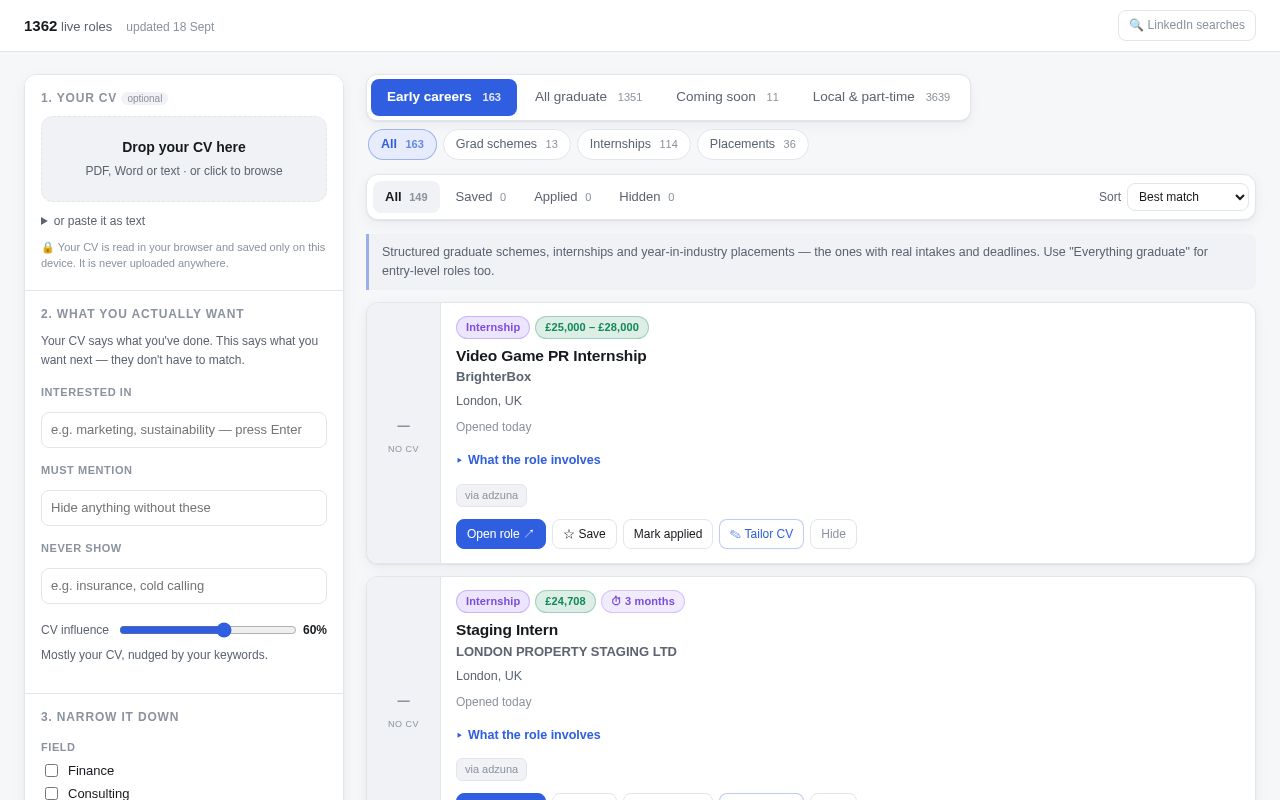Save the Video Game PR Internship

coord(584,534)
